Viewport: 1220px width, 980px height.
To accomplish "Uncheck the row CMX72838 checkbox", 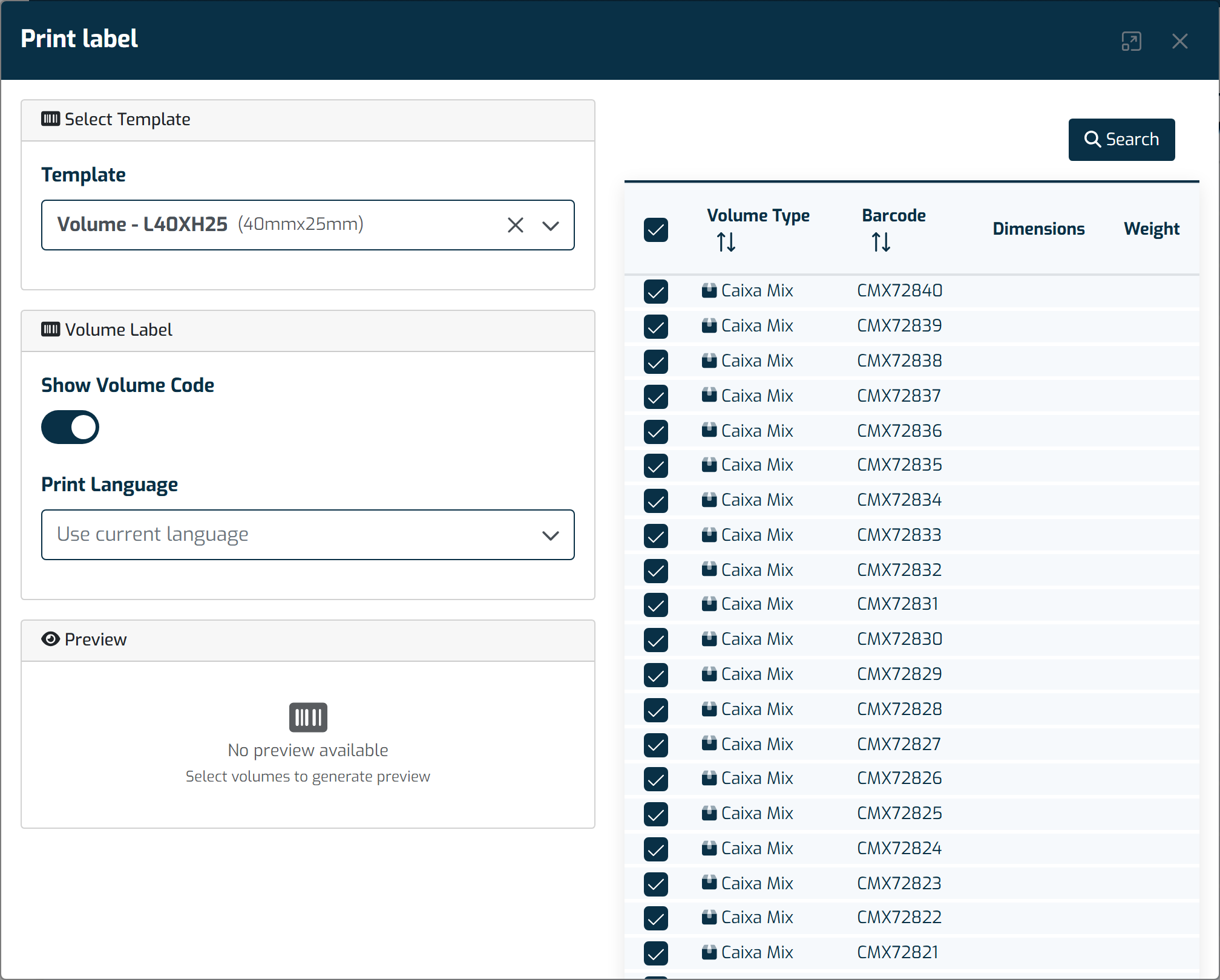I will coord(656,362).
